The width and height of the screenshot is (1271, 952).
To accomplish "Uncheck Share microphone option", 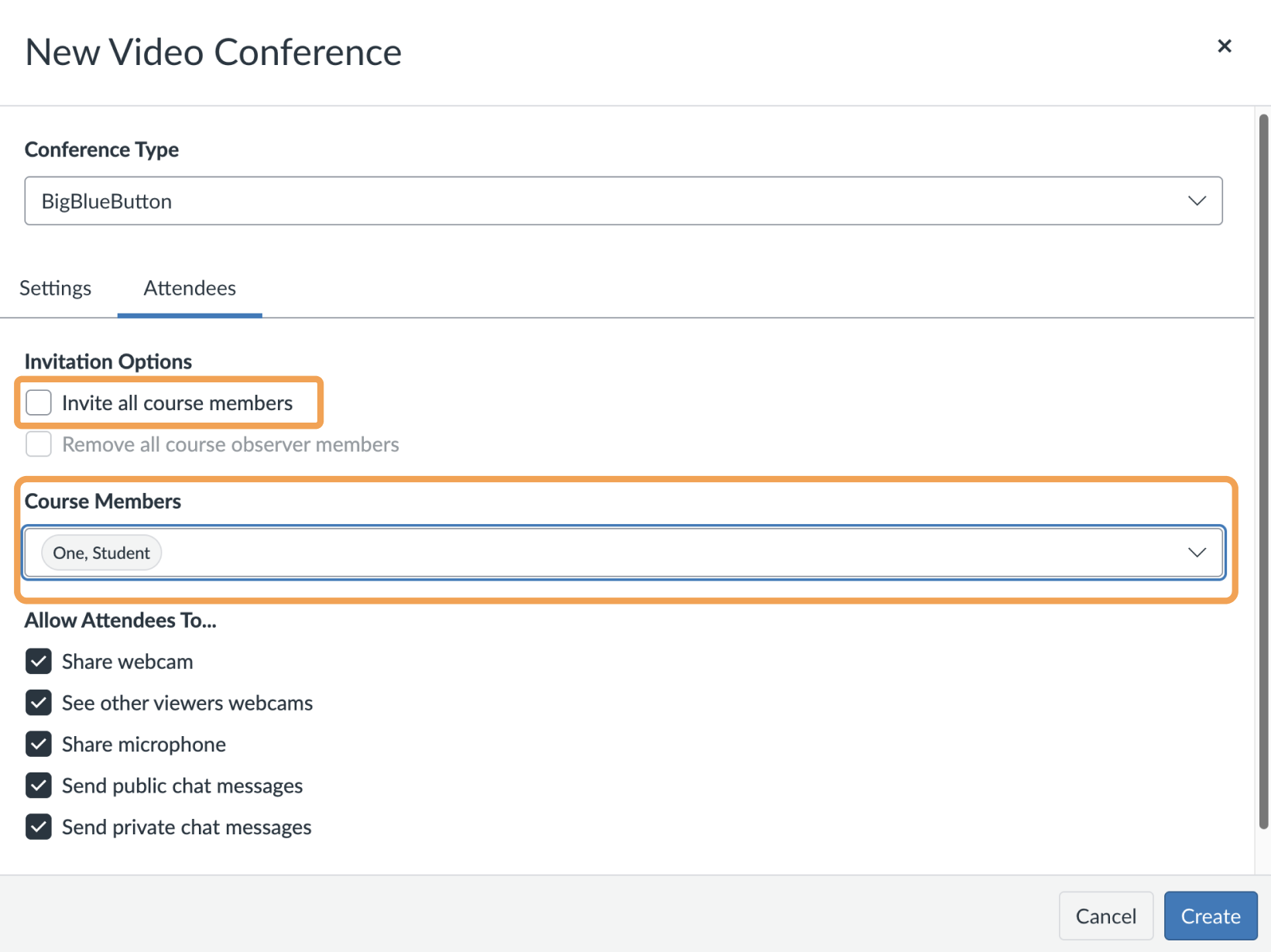I will pos(39,745).
